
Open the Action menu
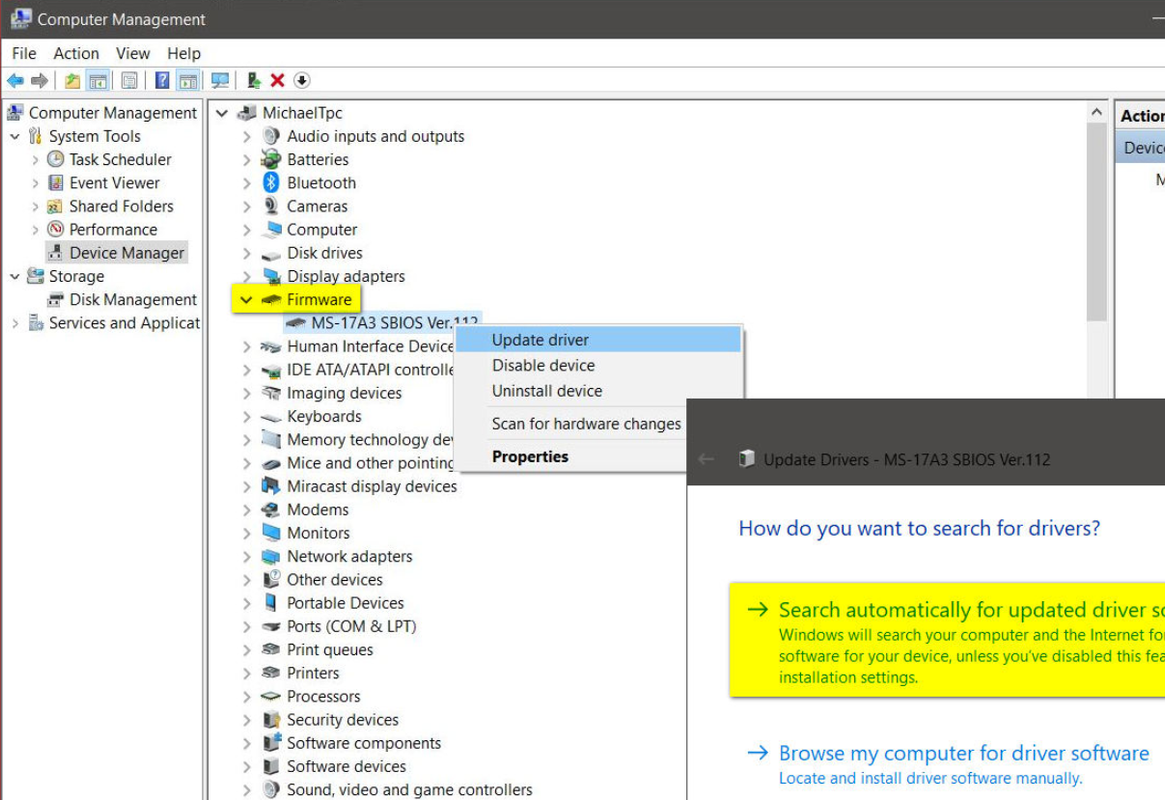(x=76, y=53)
